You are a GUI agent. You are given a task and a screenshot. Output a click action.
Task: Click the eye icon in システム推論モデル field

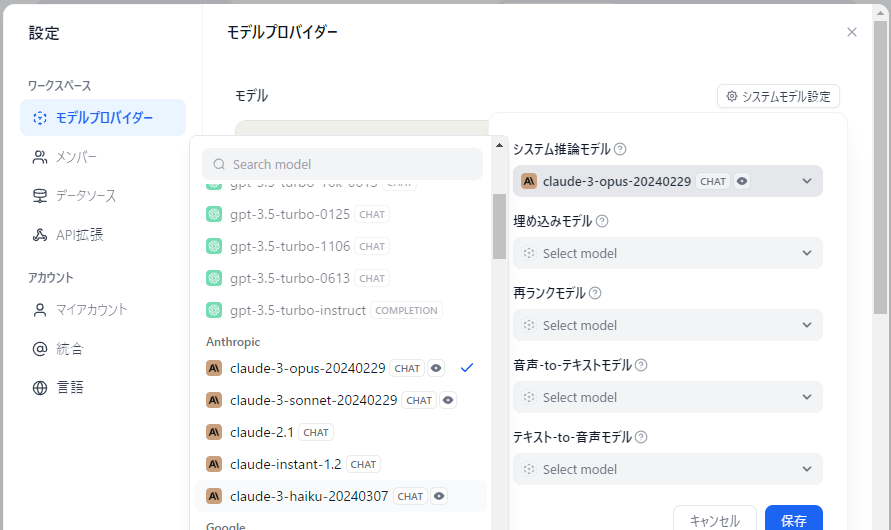742,181
